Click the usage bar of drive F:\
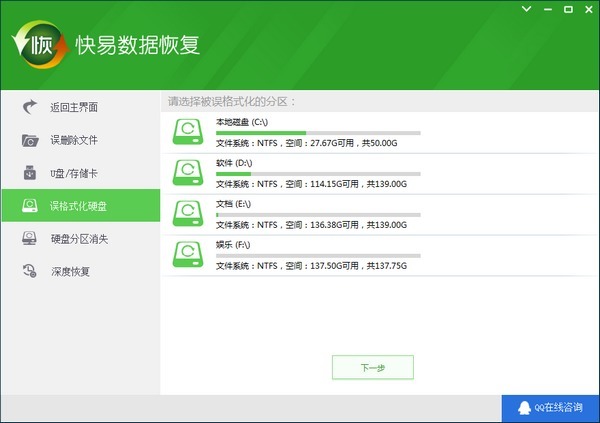This screenshot has width=600, height=423. tap(318, 256)
